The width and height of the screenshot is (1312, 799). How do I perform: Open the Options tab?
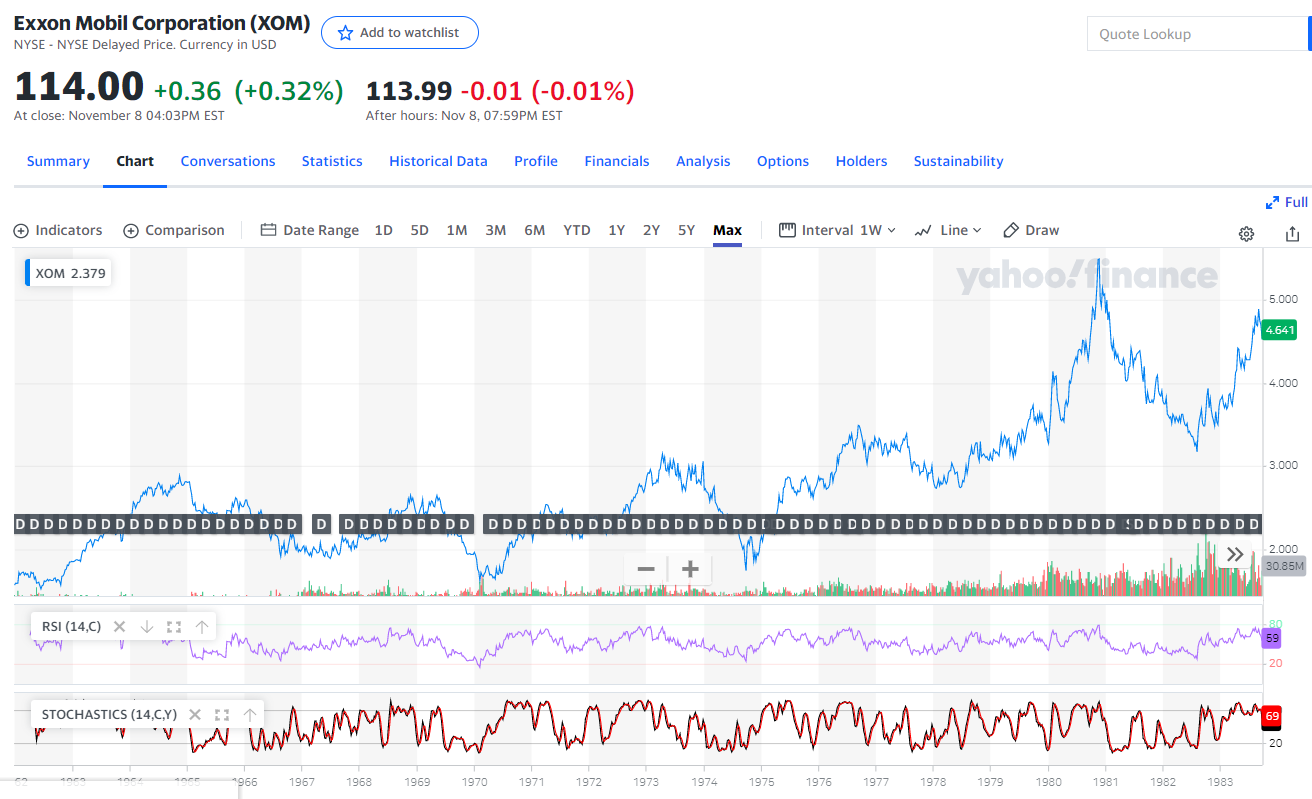783,161
